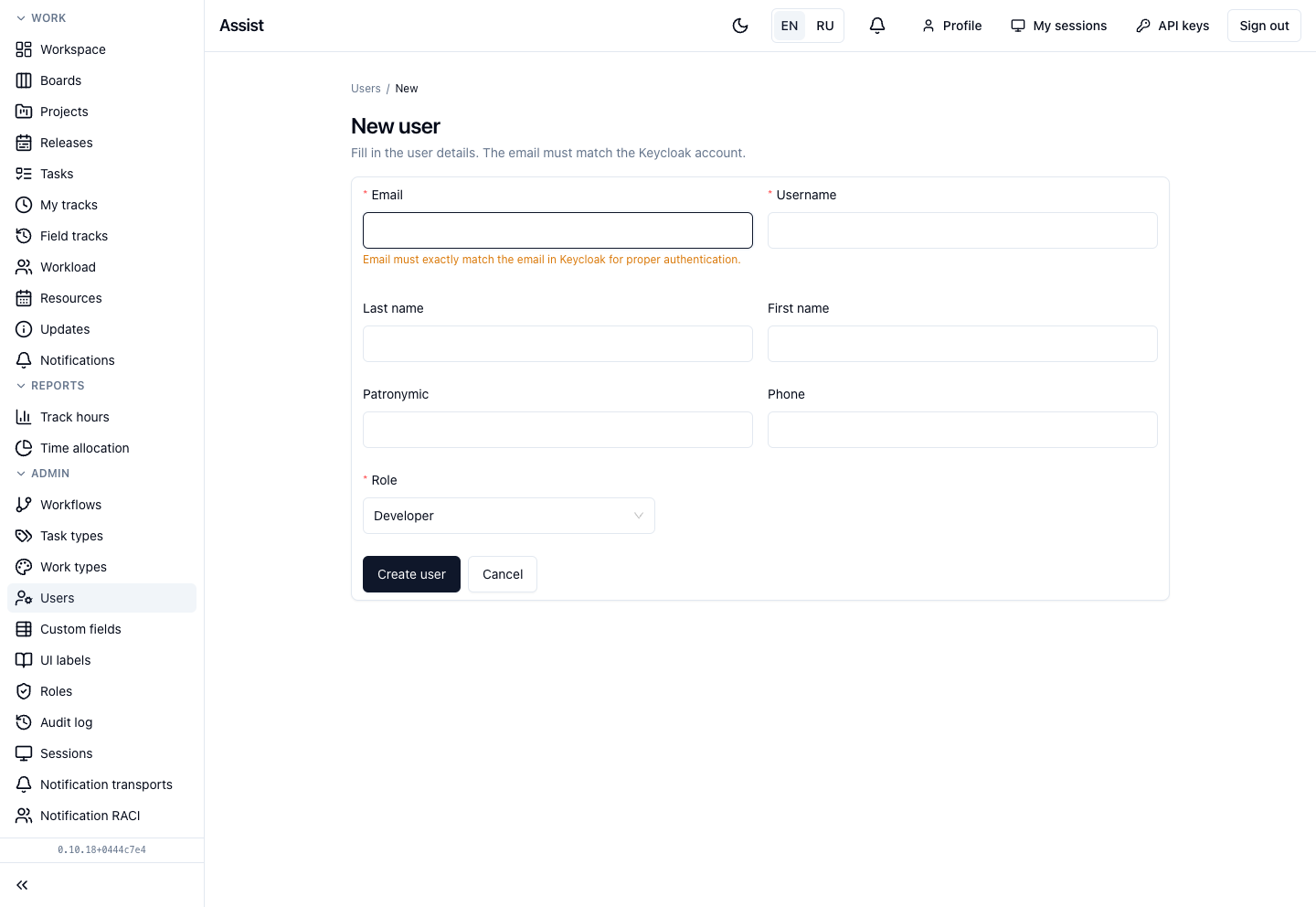
Task: Focus the Username input field
Action: click(x=962, y=230)
